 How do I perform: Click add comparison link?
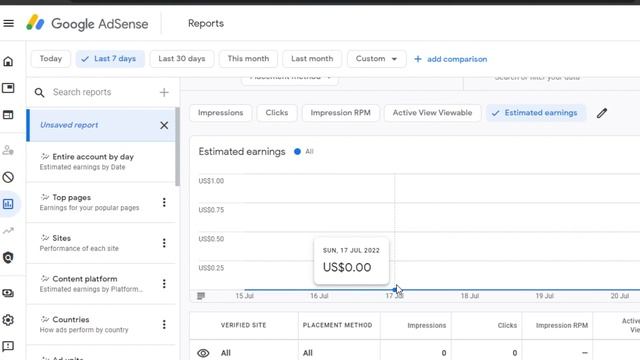(451, 59)
